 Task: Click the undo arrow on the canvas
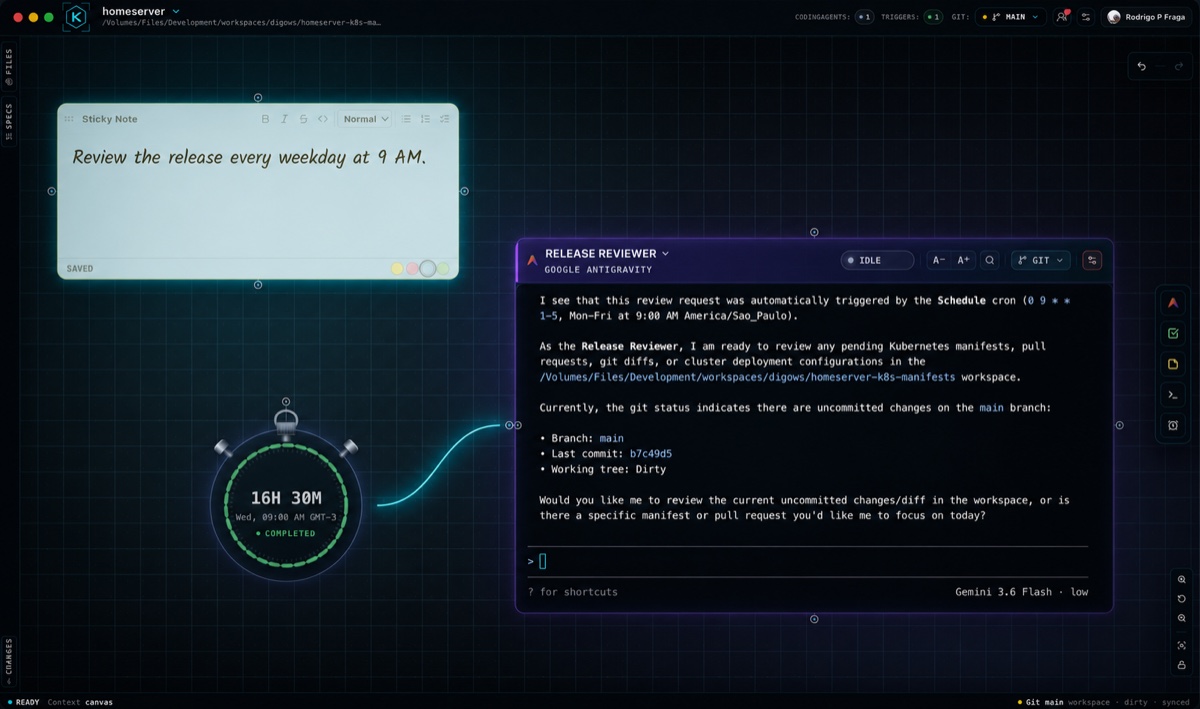(1142, 66)
